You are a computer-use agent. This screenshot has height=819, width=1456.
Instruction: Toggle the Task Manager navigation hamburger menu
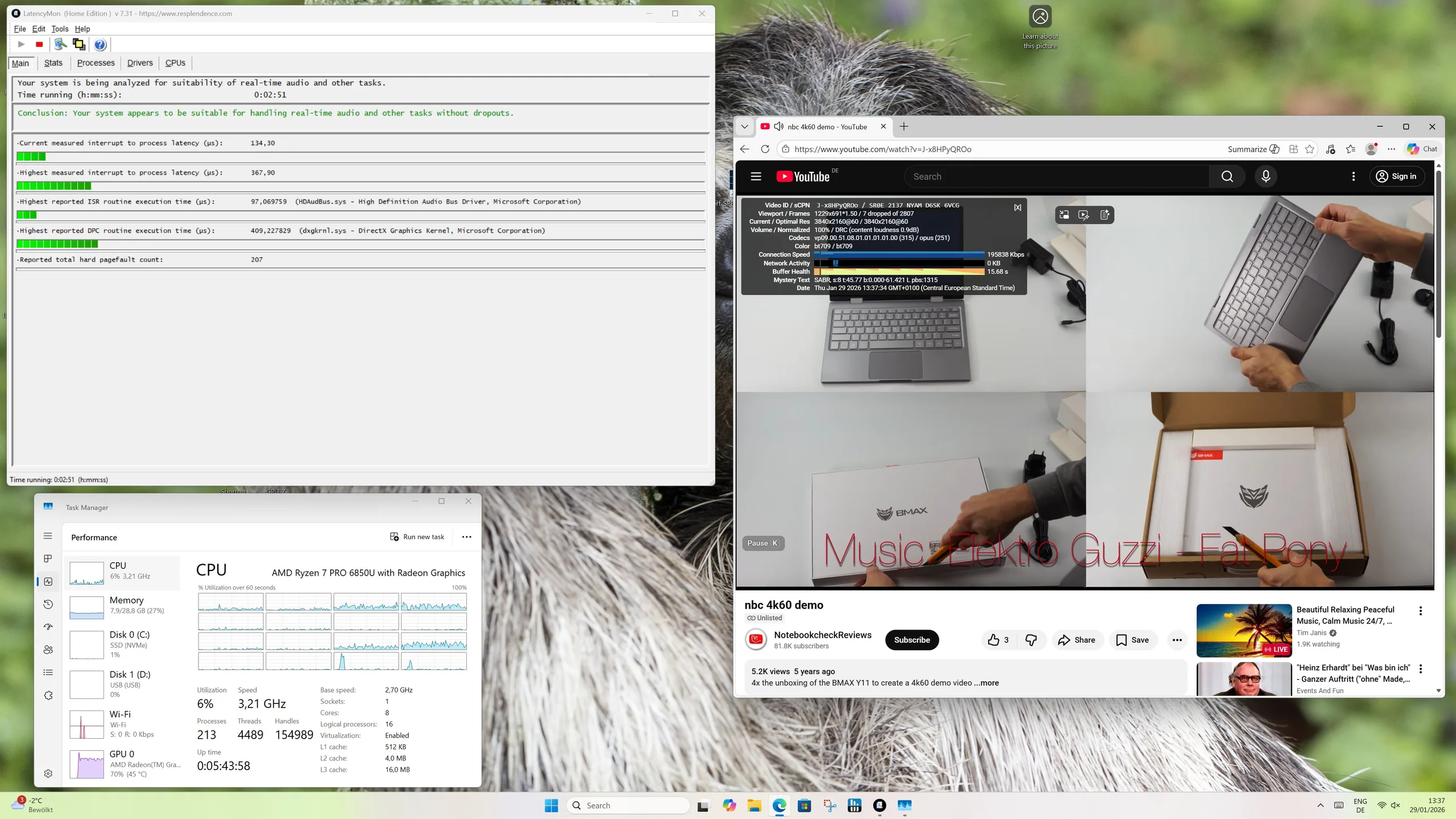point(48,536)
